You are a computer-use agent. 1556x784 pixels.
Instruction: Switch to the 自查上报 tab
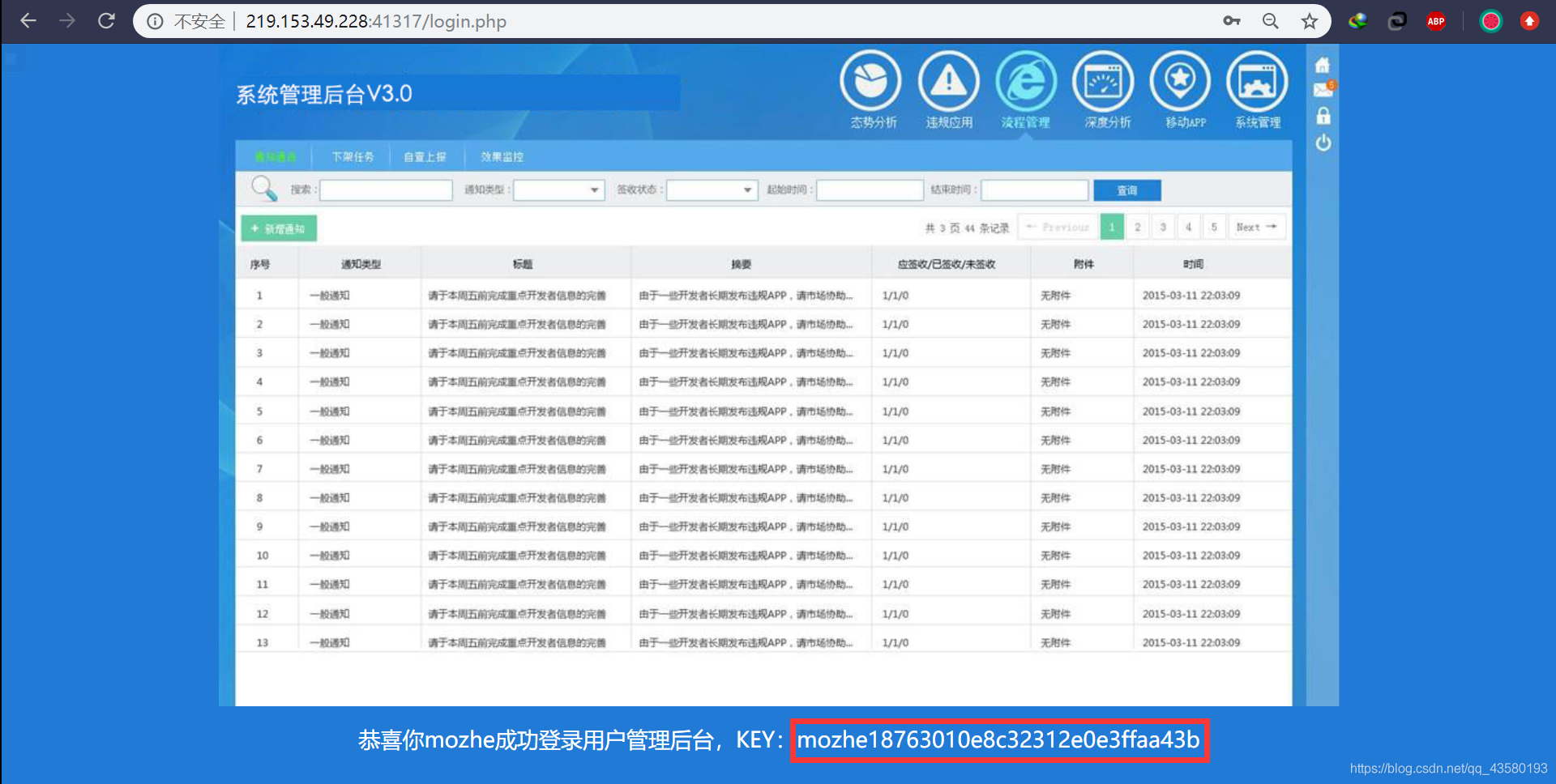(x=425, y=156)
